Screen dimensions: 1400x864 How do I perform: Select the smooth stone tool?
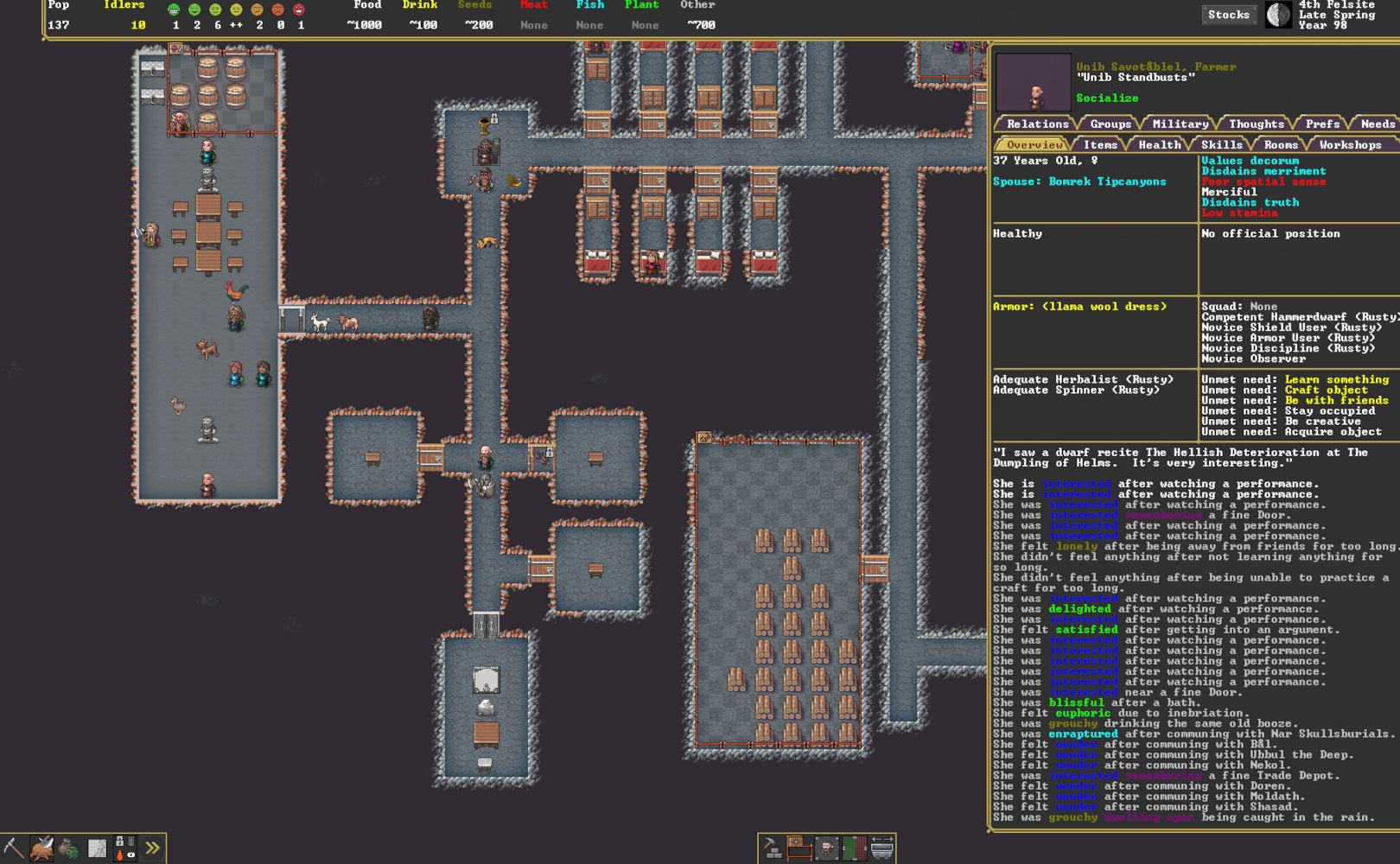coord(97,848)
